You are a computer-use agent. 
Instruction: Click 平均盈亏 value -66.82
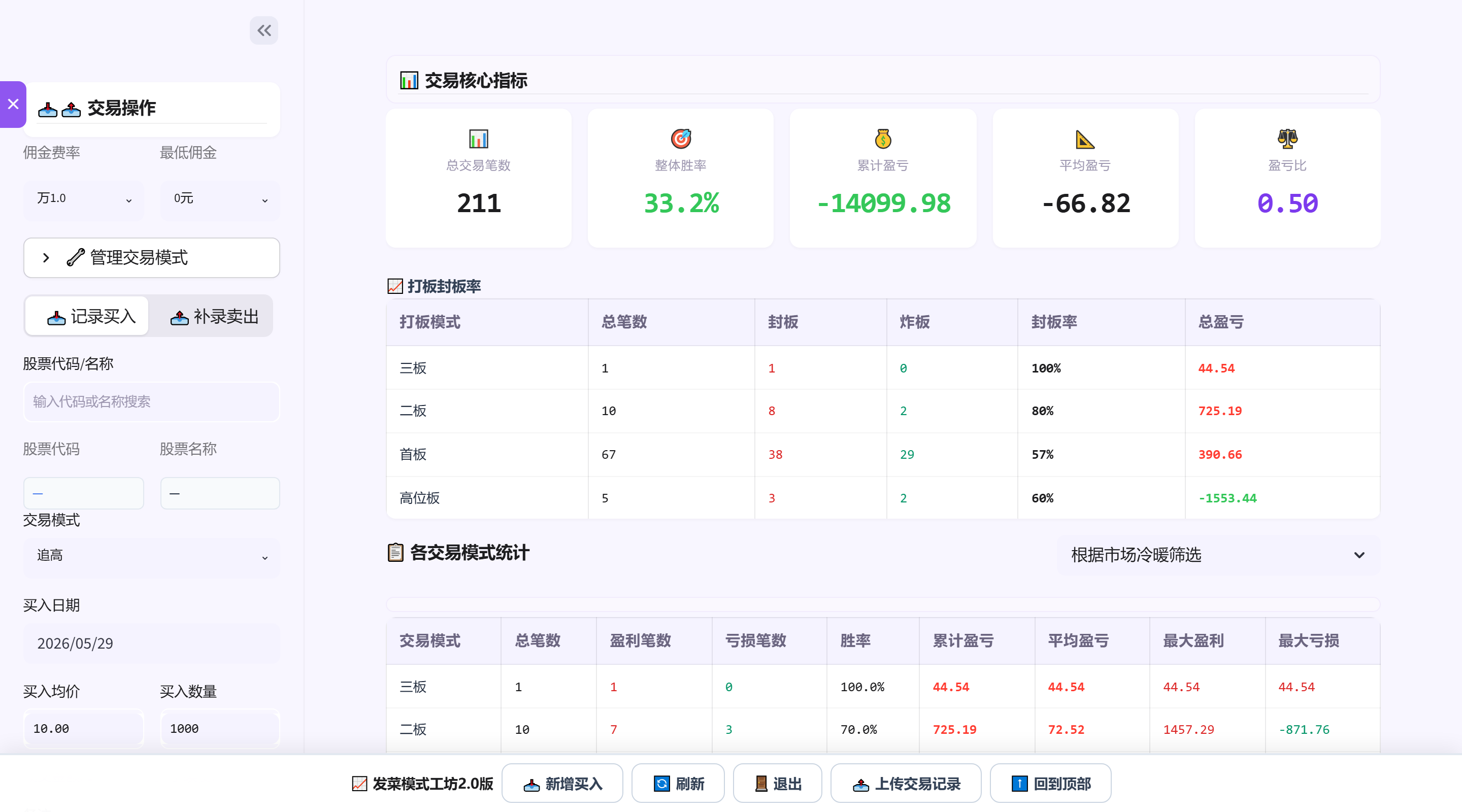click(1086, 203)
